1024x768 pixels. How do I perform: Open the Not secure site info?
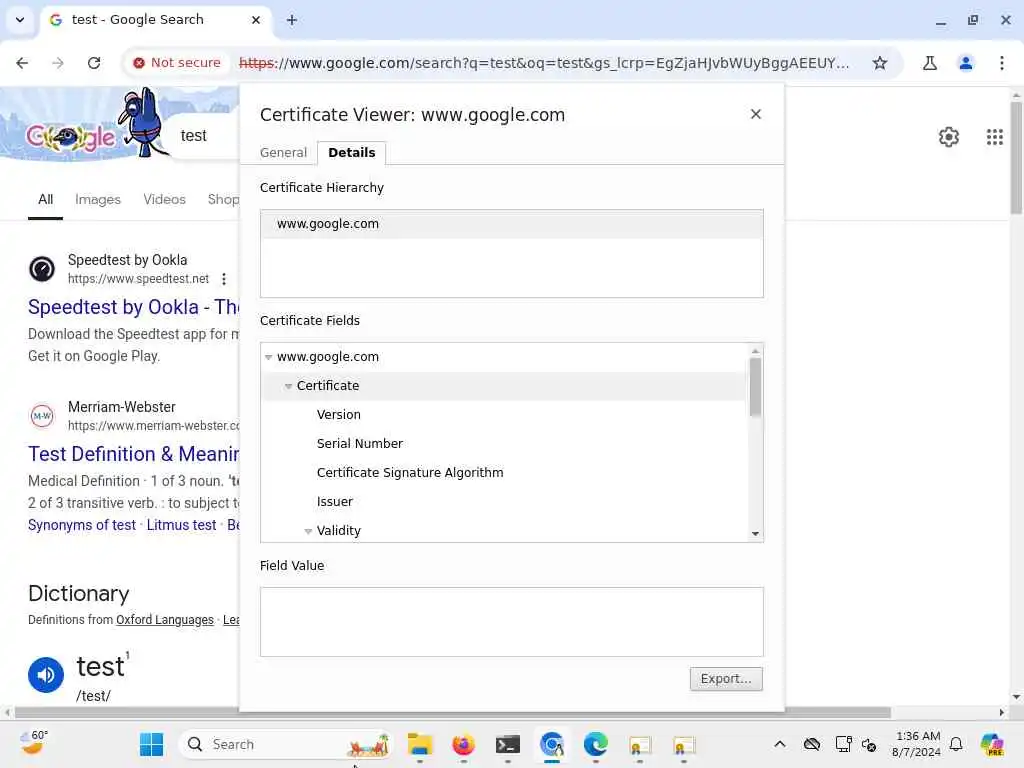click(x=176, y=63)
